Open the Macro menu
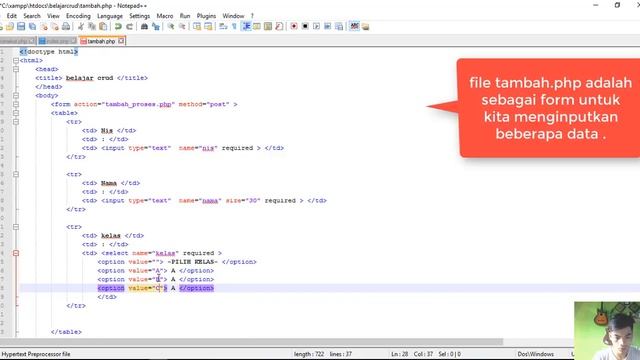This screenshot has width=640, height=360. click(x=165, y=16)
